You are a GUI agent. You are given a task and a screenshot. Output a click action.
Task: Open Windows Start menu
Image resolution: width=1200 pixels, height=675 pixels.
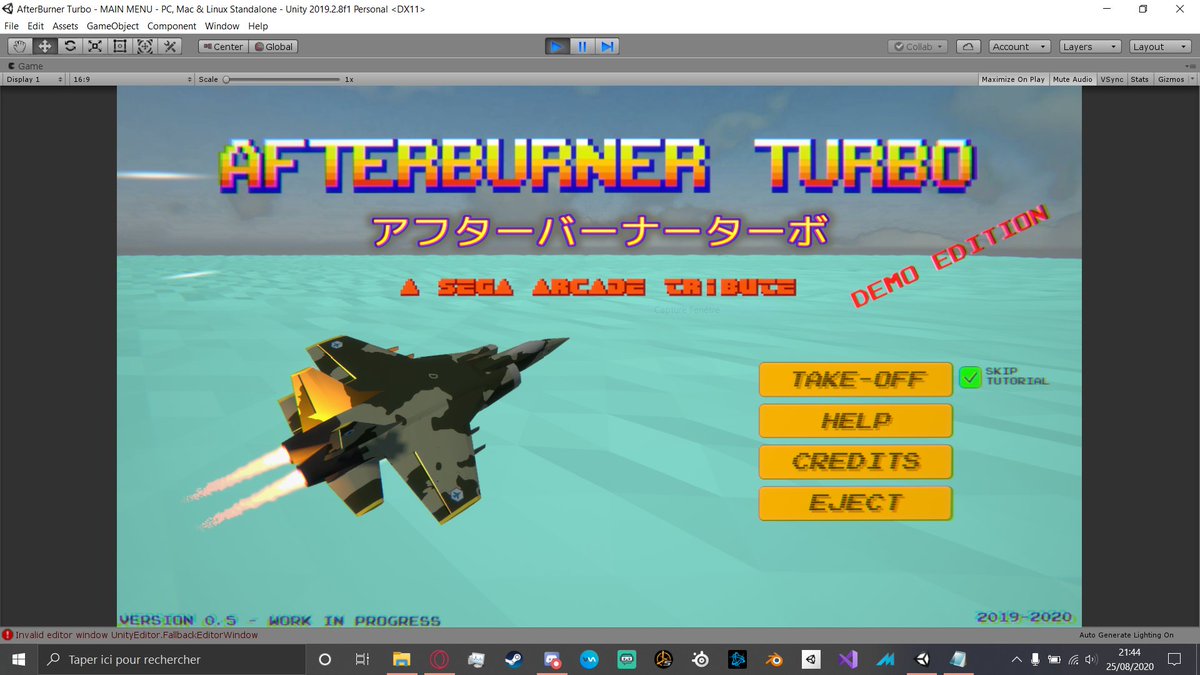(19, 659)
